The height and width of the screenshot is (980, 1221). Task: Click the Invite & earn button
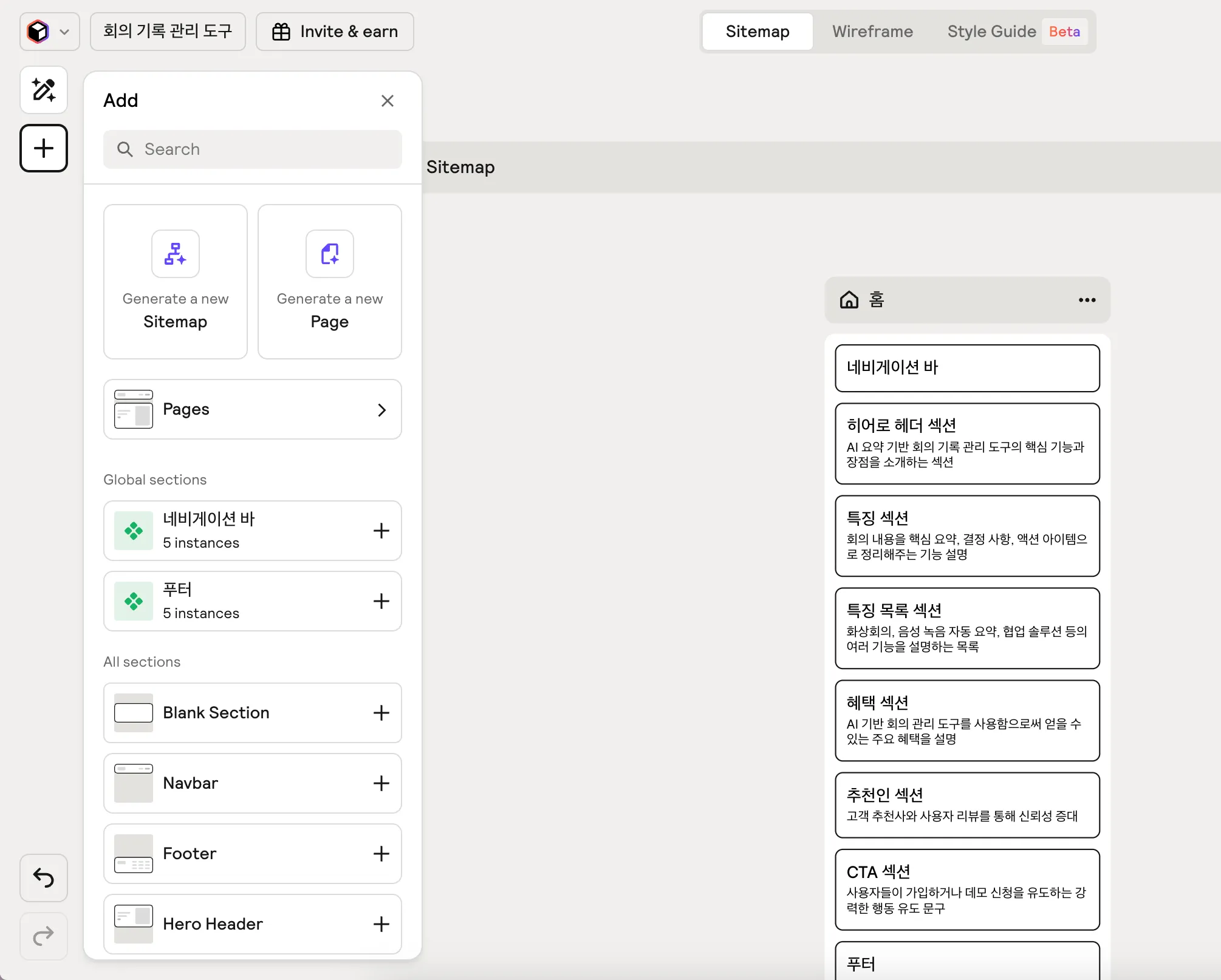pyautogui.click(x=335, y=32)
